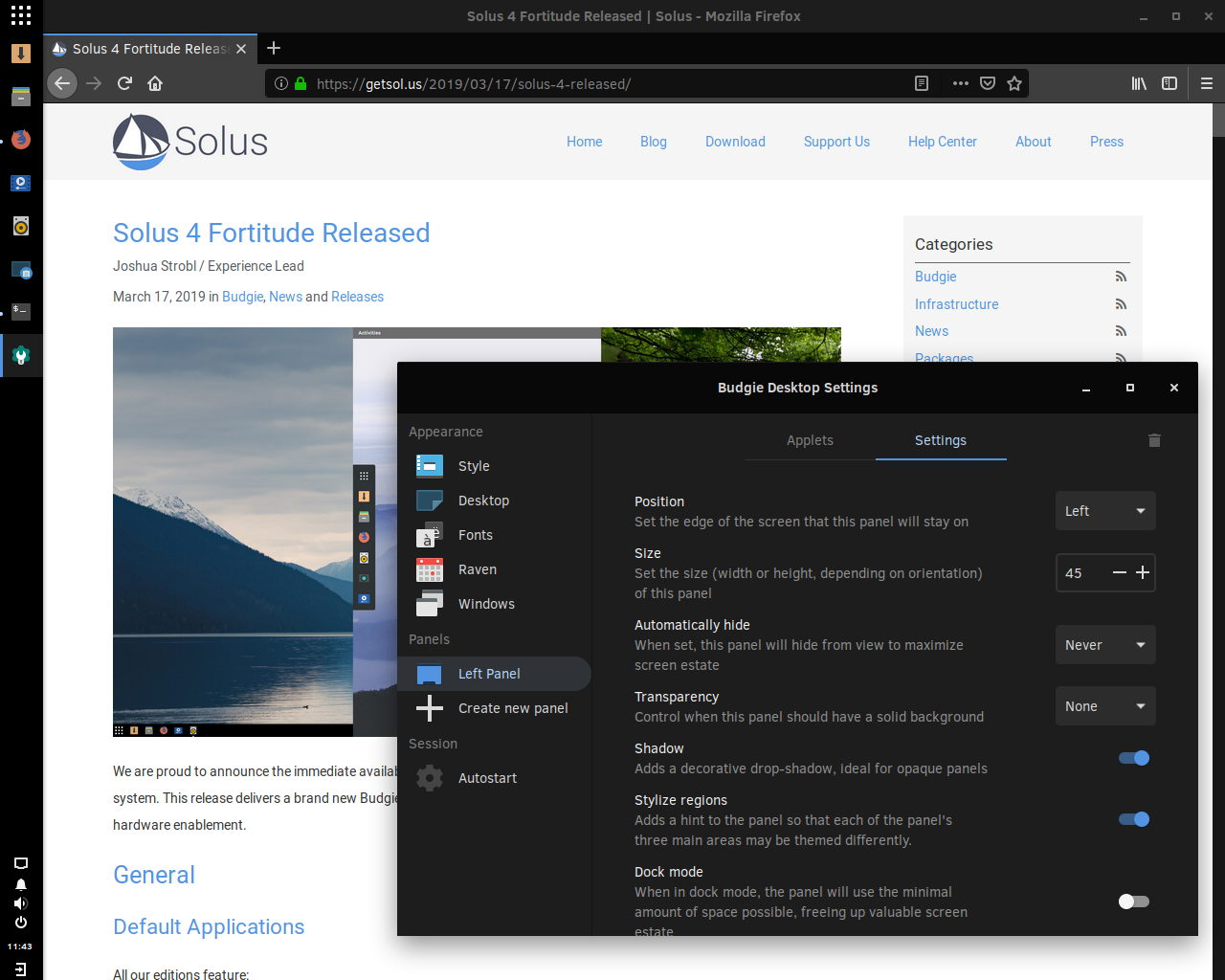The height and width of the screenshot is (980, 1225).
Task: Toggle the Stylize regions switch
Action: pos(1134,819)
